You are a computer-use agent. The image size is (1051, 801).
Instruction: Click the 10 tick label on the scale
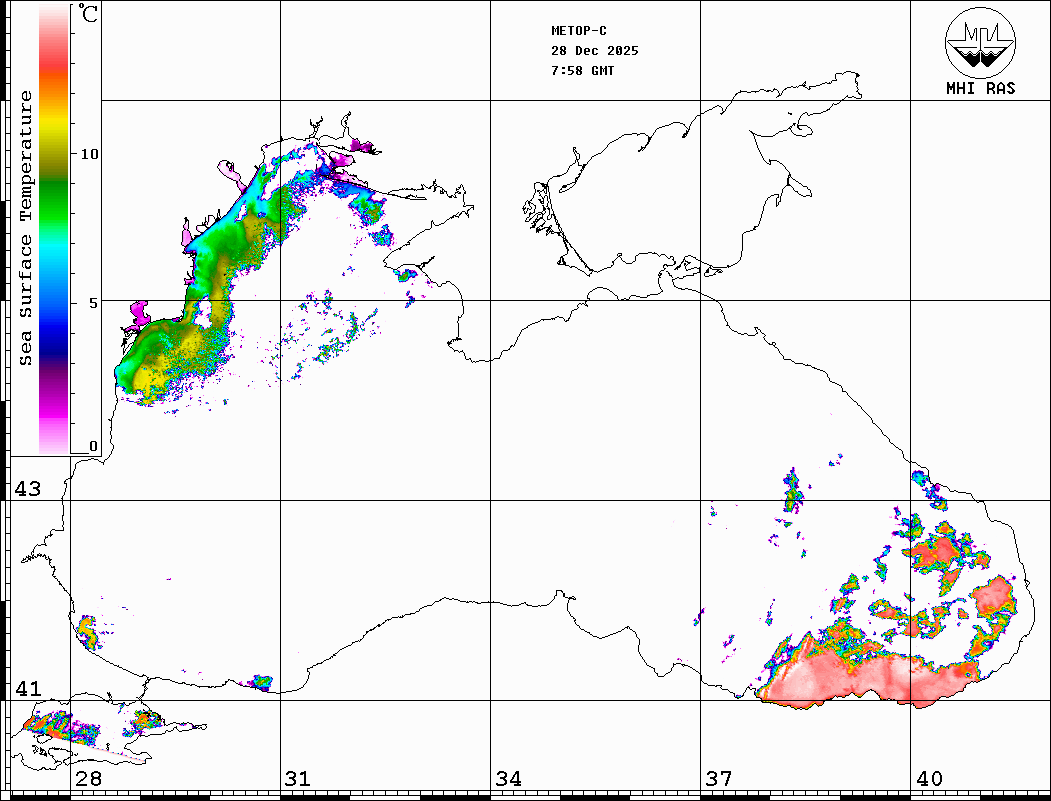click(x=90, y=154)
